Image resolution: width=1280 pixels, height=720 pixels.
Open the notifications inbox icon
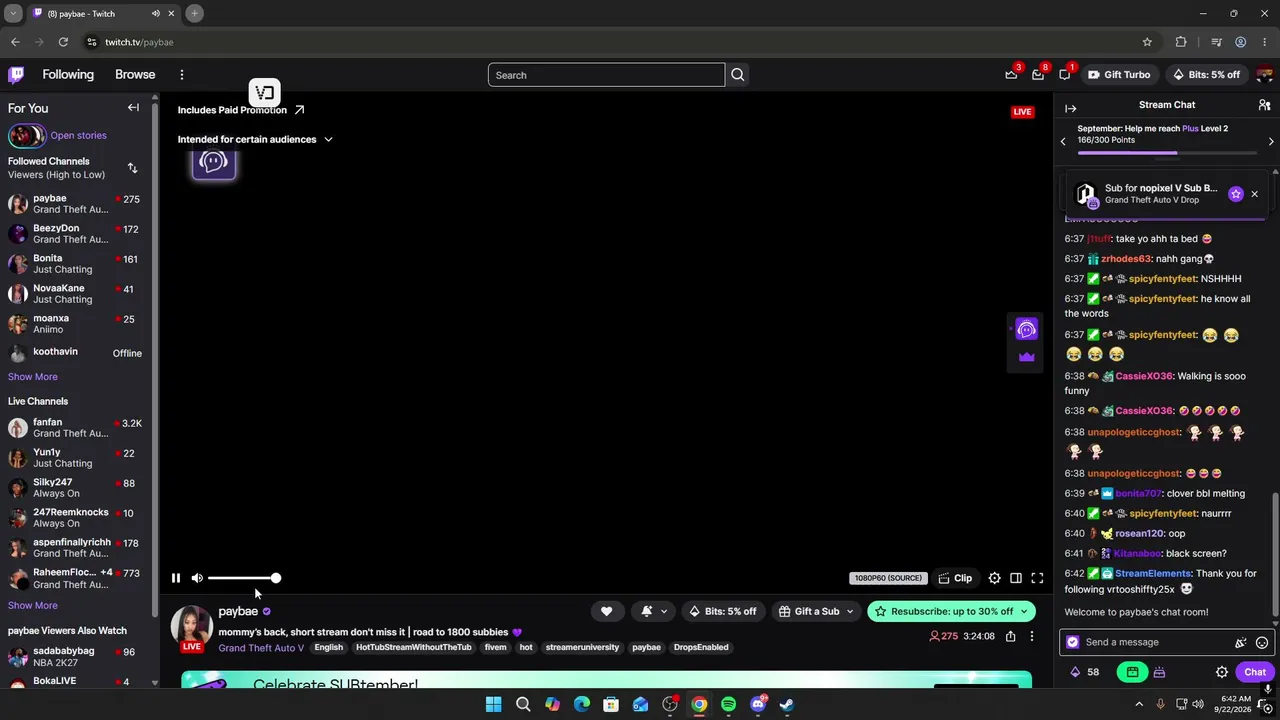click(1038, 75)
